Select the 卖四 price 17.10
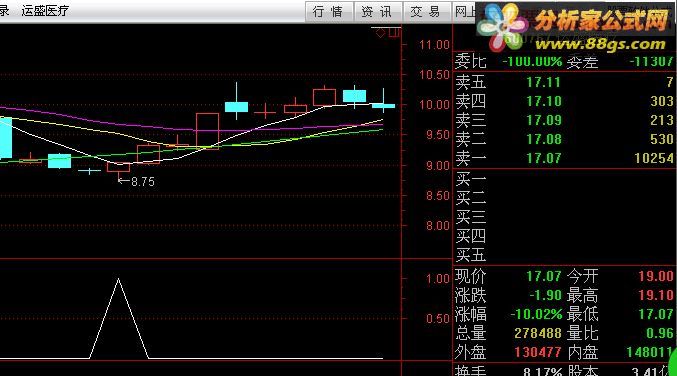 (544, 101)
